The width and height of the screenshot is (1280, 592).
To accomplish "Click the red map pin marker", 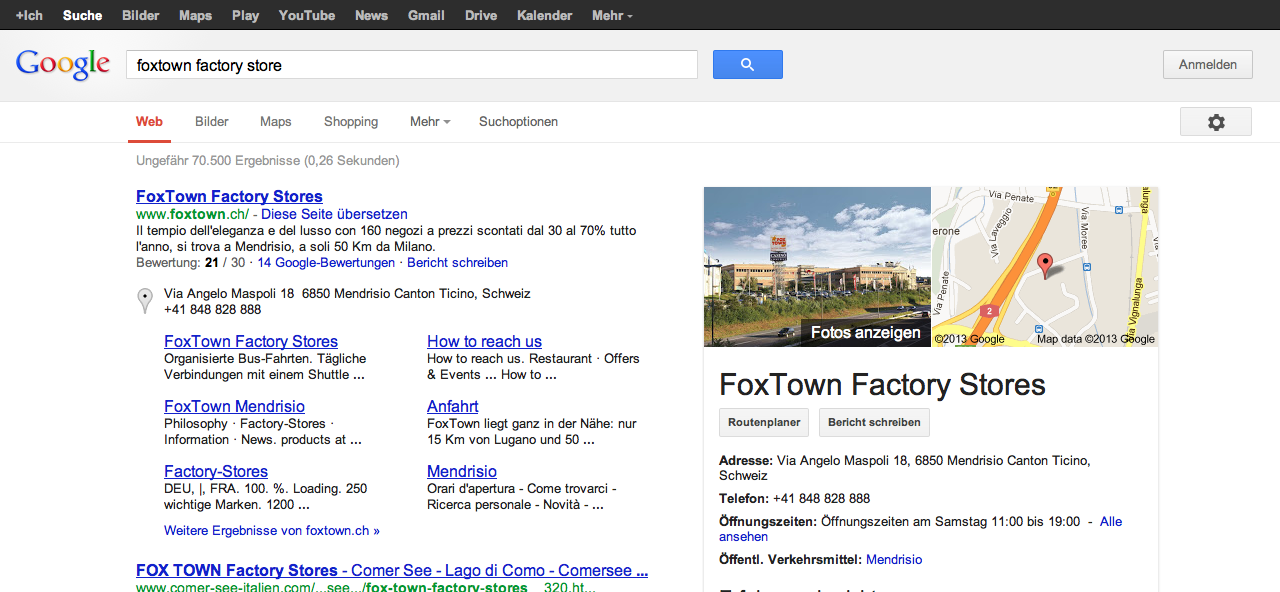I will click(1045, 265).
